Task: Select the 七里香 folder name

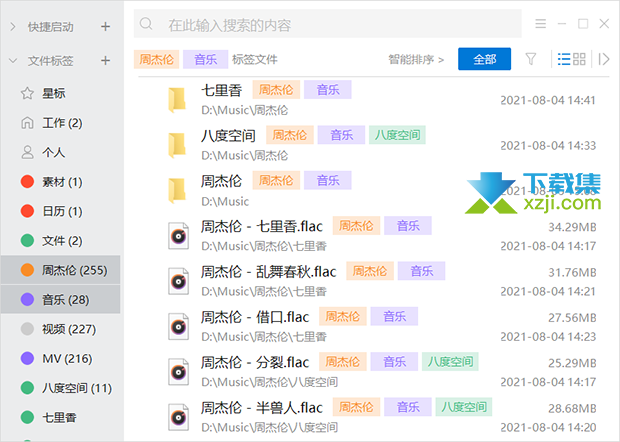Action: (x=221, y=90)
